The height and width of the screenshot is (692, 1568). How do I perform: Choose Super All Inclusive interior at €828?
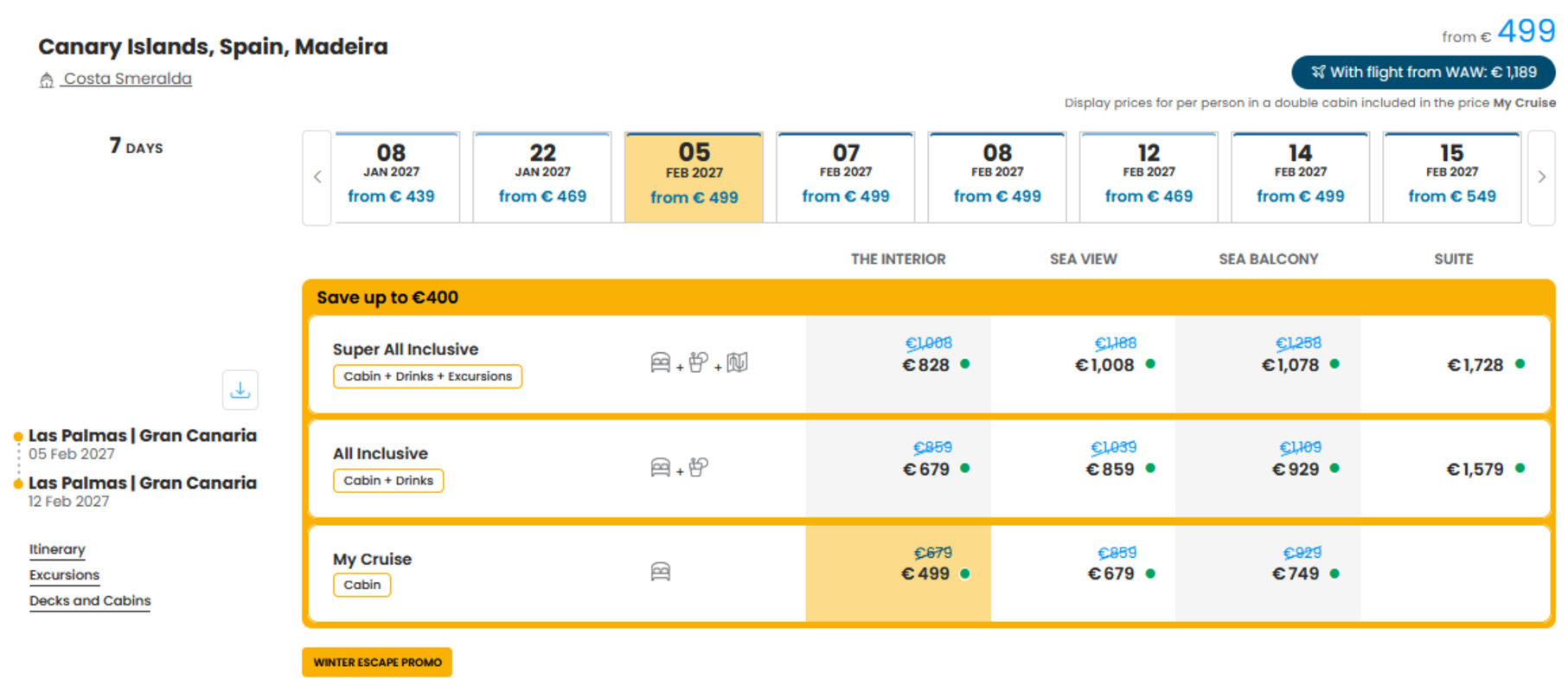pos(899,364)
